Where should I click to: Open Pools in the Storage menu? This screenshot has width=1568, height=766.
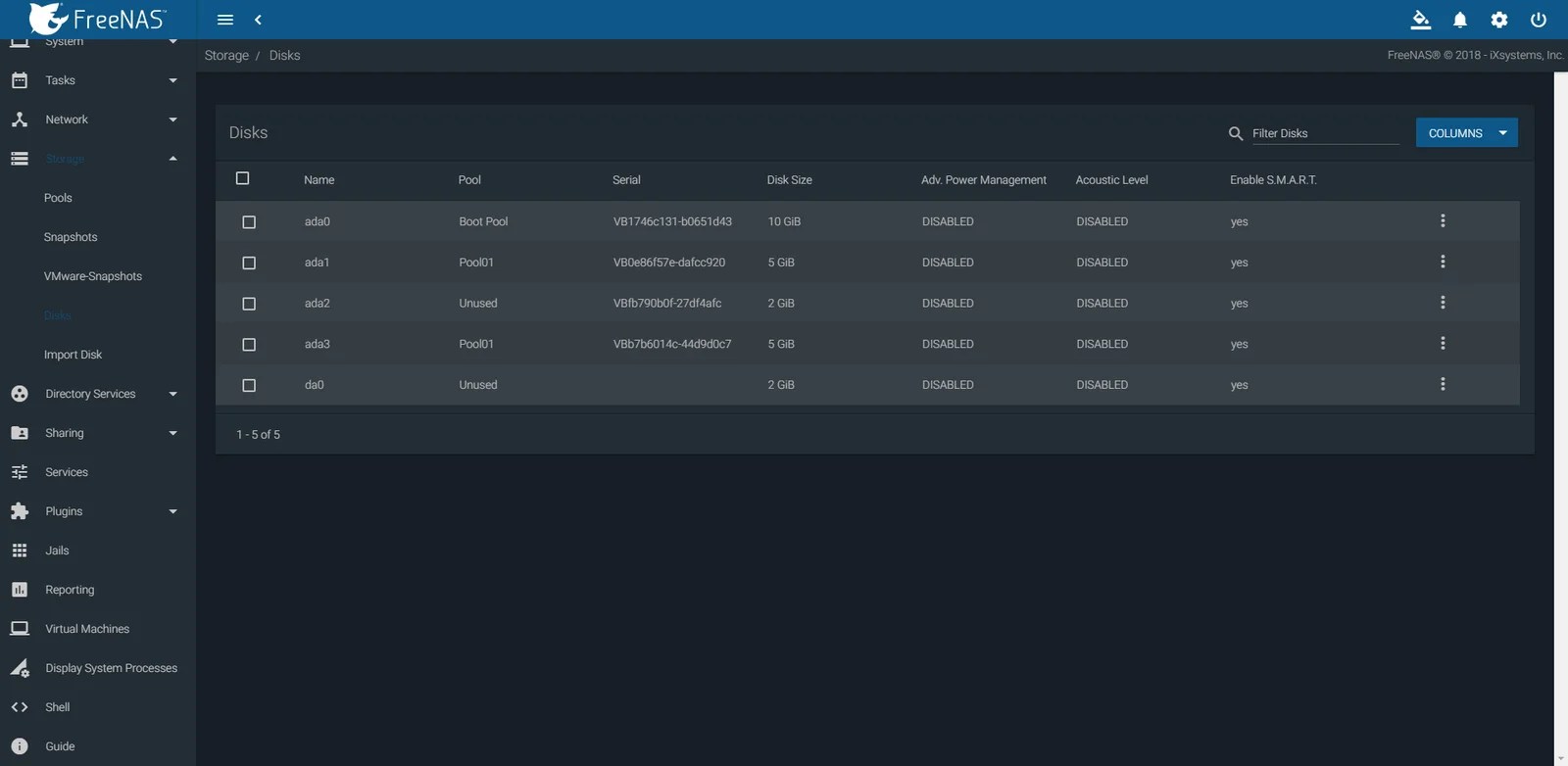click(58, 198)
